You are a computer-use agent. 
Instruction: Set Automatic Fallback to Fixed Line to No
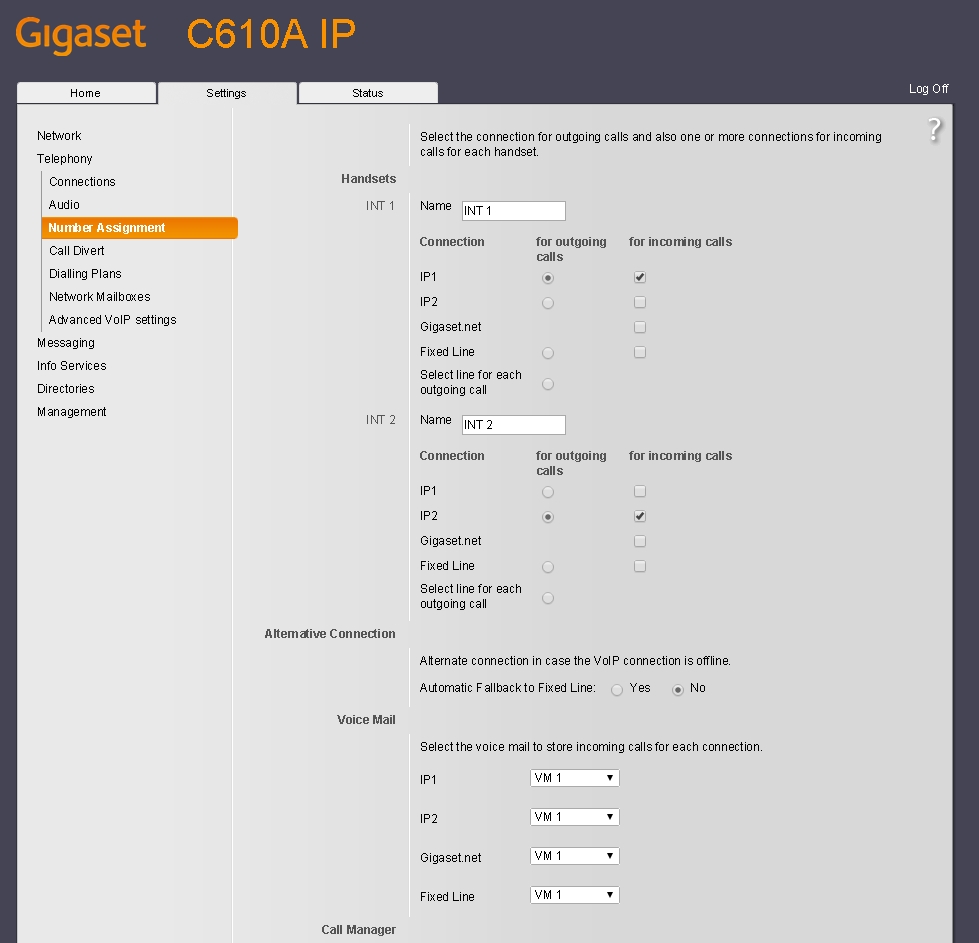[x=677, y=690]
